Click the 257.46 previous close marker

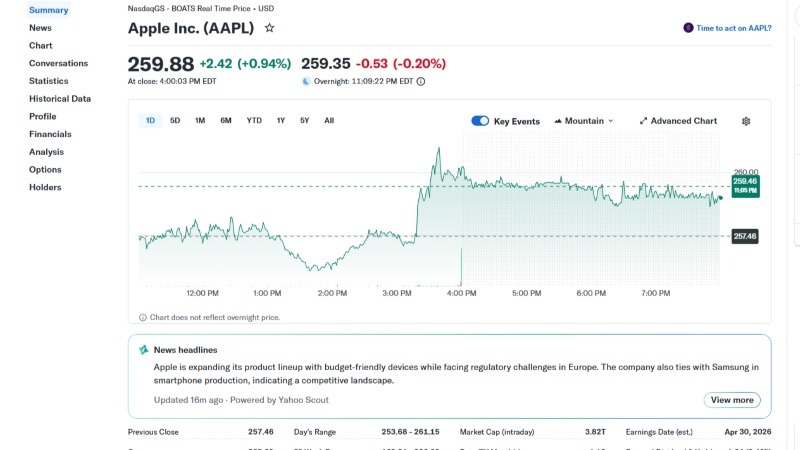coord(744,236)
